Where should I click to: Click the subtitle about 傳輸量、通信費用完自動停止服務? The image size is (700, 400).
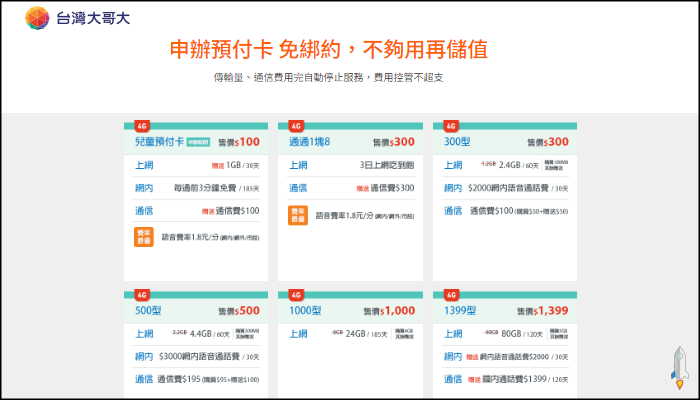[x=328, y=78]
